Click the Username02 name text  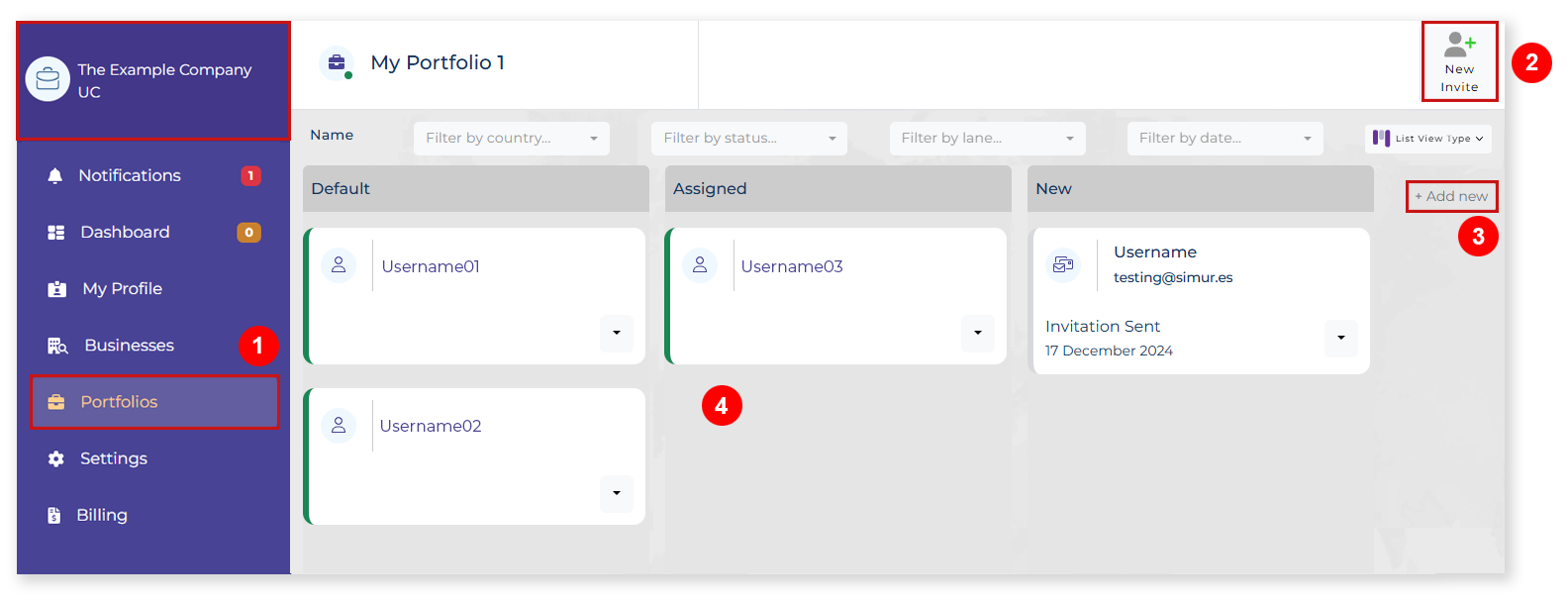[431, 426]
